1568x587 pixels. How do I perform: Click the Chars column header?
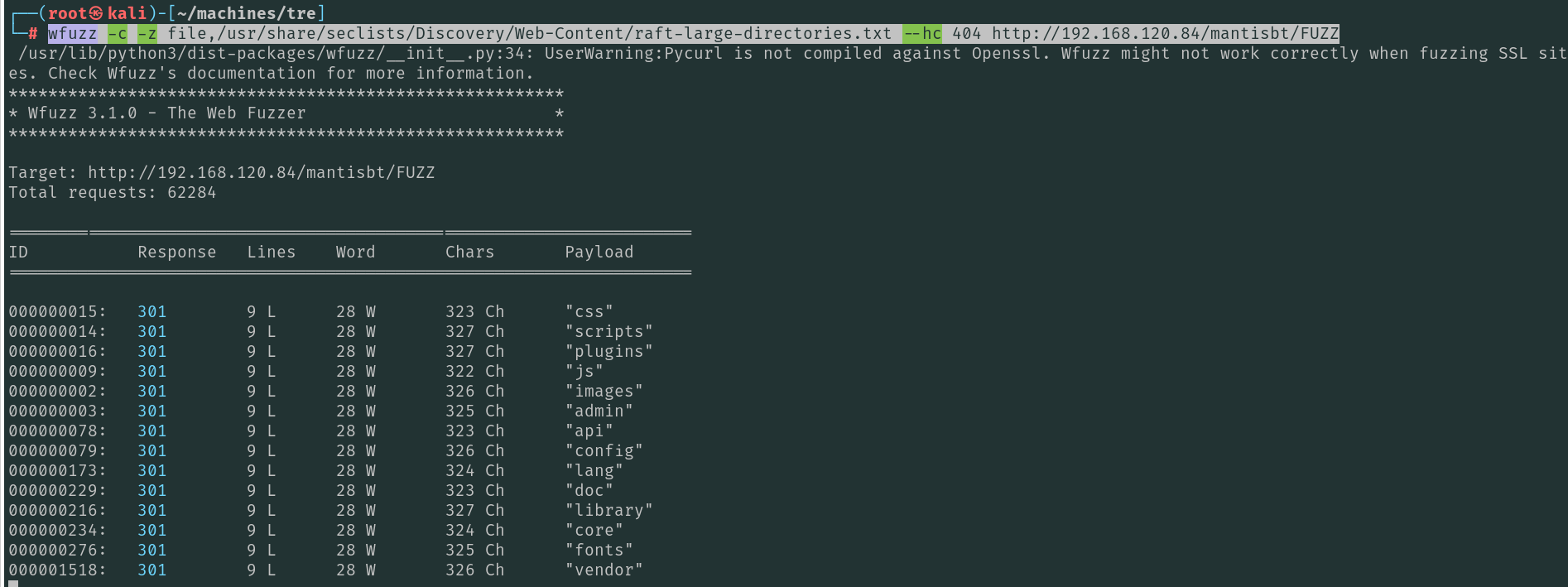[469, 252]
